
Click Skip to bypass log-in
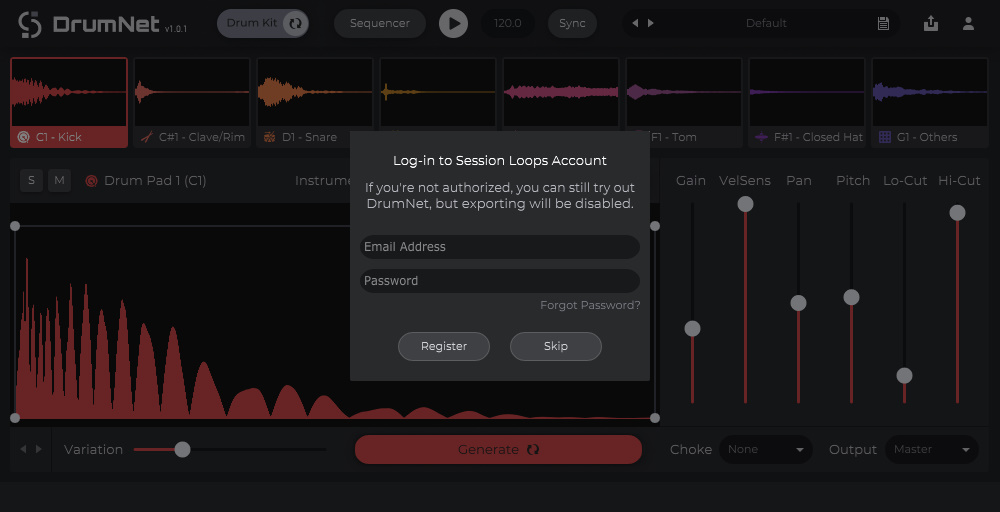coord(555,346)
